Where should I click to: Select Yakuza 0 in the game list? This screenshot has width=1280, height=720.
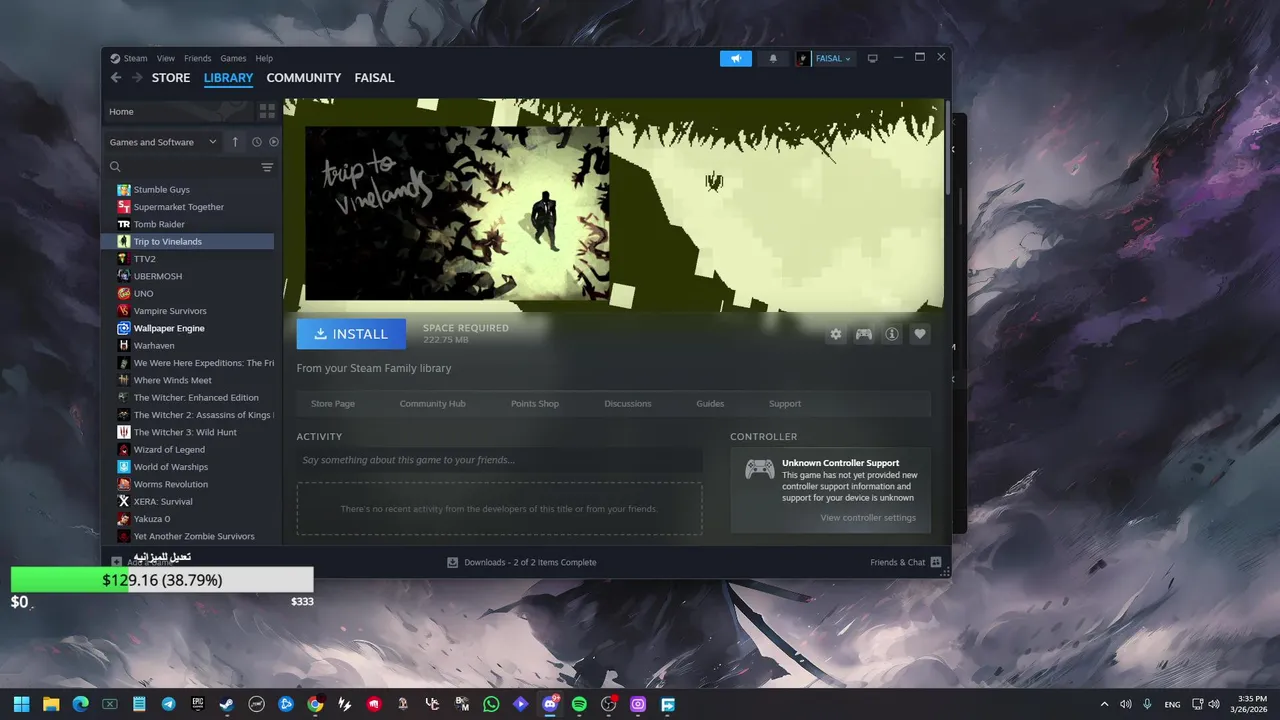pos(188,519)
